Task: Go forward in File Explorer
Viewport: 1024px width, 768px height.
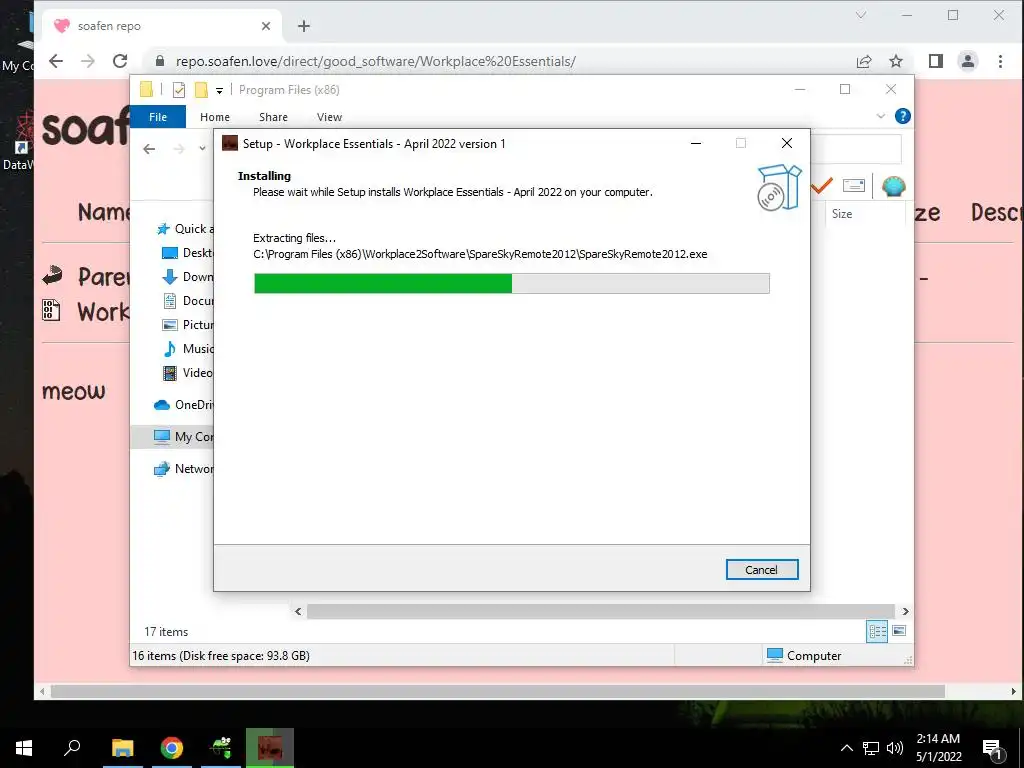Action: (178, 149)
